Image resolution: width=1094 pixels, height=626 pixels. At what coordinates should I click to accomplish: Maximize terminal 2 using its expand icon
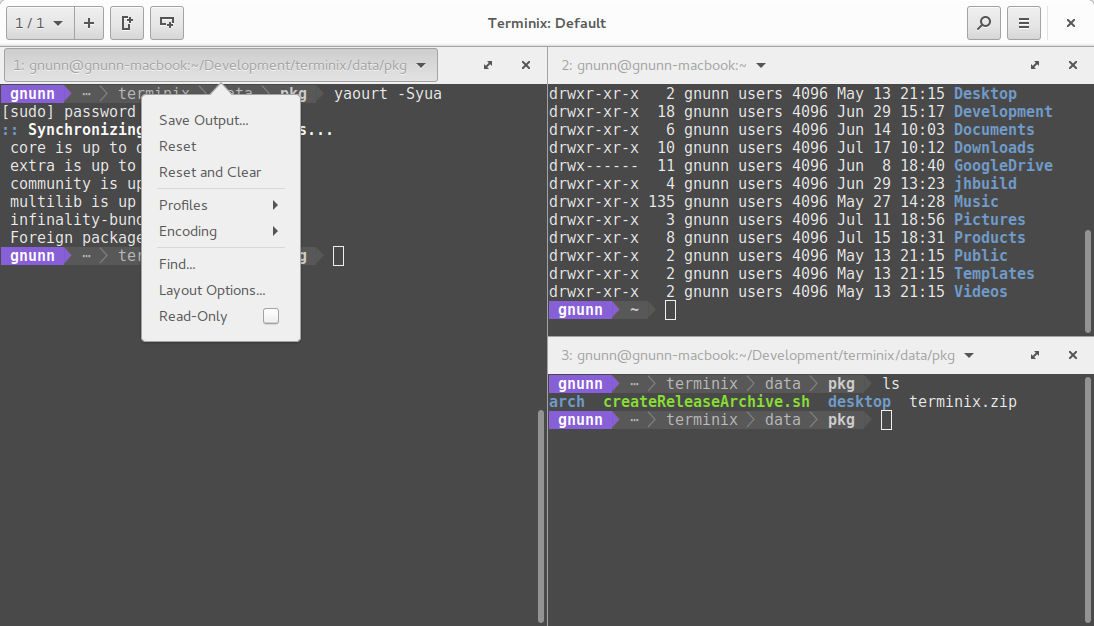(1035, 64)
